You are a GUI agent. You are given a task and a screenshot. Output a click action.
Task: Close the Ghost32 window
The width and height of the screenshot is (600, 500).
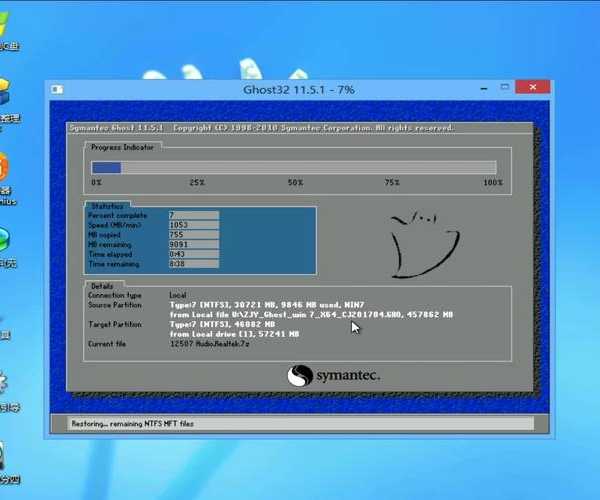click(x=533, y=87)
